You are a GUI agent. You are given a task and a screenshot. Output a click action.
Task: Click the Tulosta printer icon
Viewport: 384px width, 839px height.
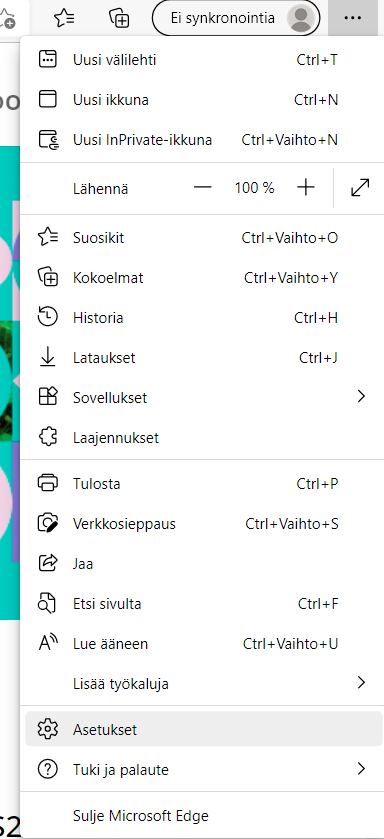(48, 483)
